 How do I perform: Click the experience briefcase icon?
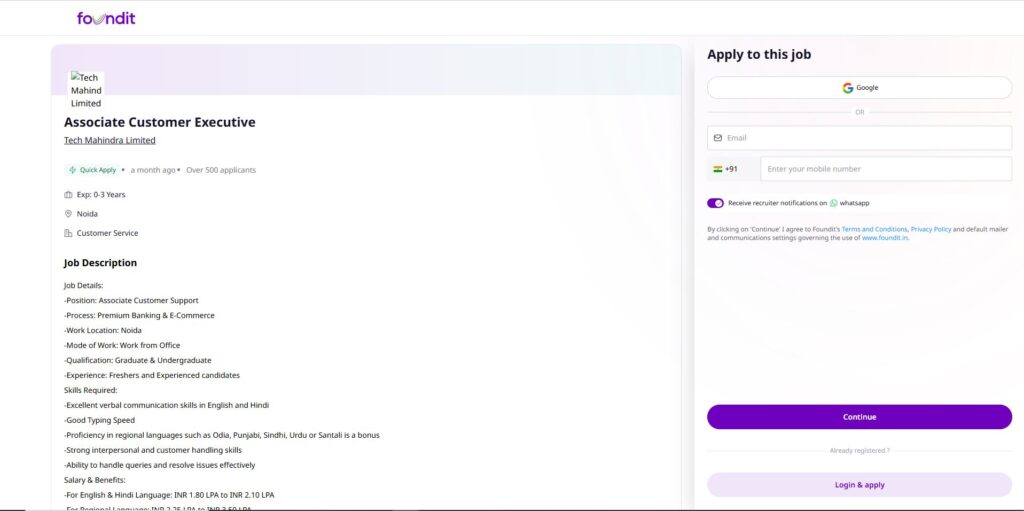[x=69, y=195]
